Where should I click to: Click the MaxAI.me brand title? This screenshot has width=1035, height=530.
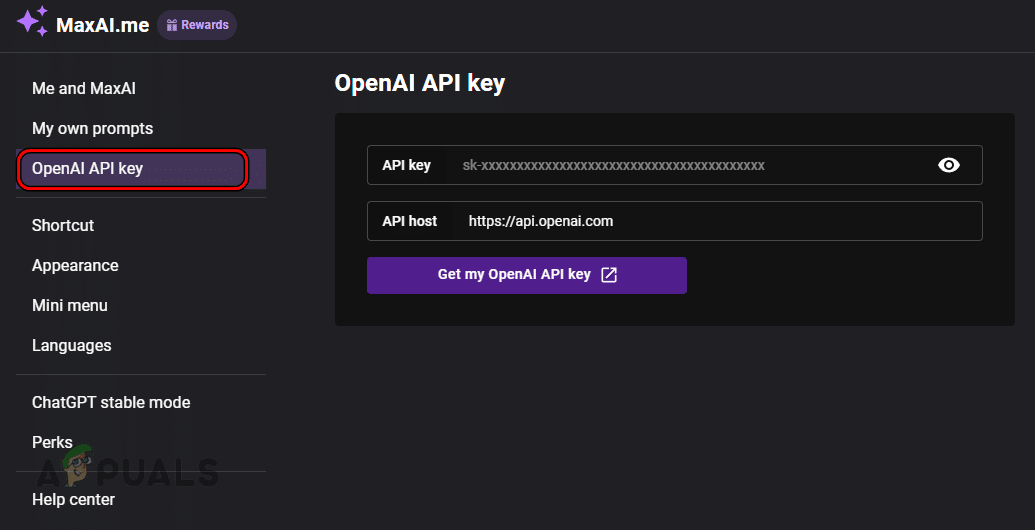tap(102, 25)
